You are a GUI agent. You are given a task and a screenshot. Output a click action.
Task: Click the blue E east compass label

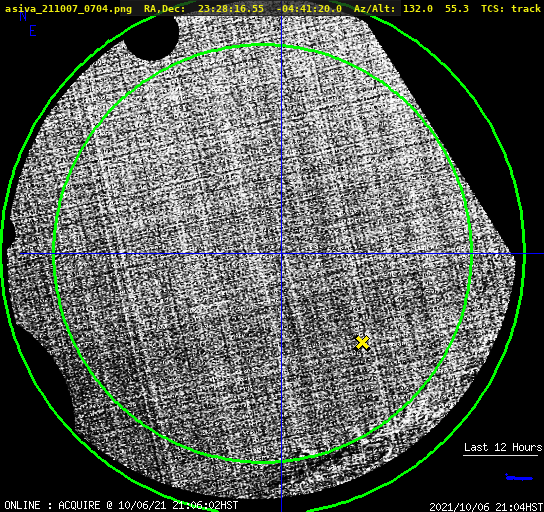coord(33,31)
